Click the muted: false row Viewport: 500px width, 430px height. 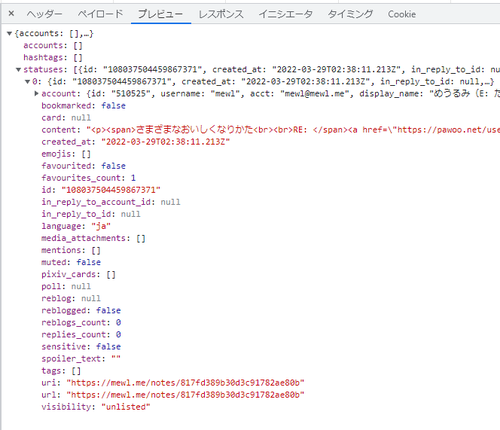pyautogui.click(x=71, y=262)
